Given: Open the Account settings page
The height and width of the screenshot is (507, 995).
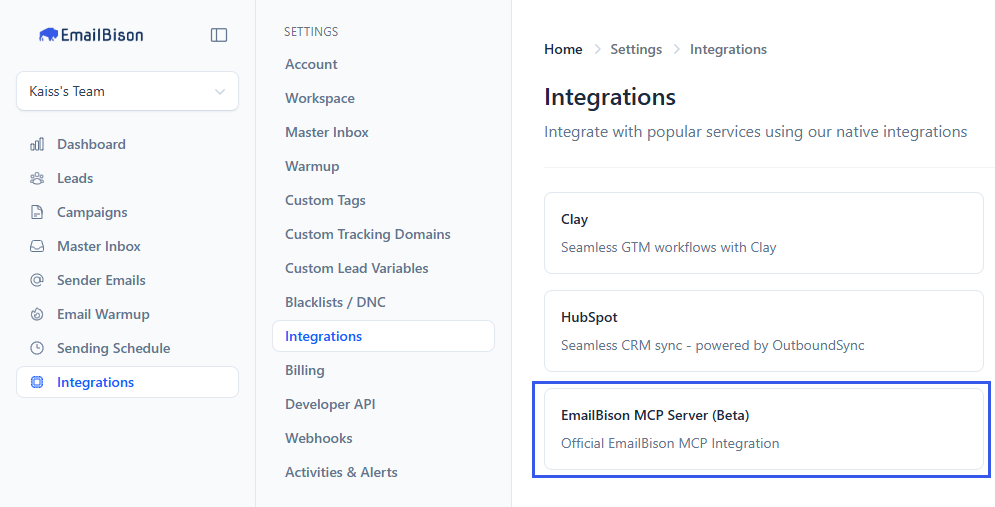Looking at the screenshot, I should tap(311, 64).
